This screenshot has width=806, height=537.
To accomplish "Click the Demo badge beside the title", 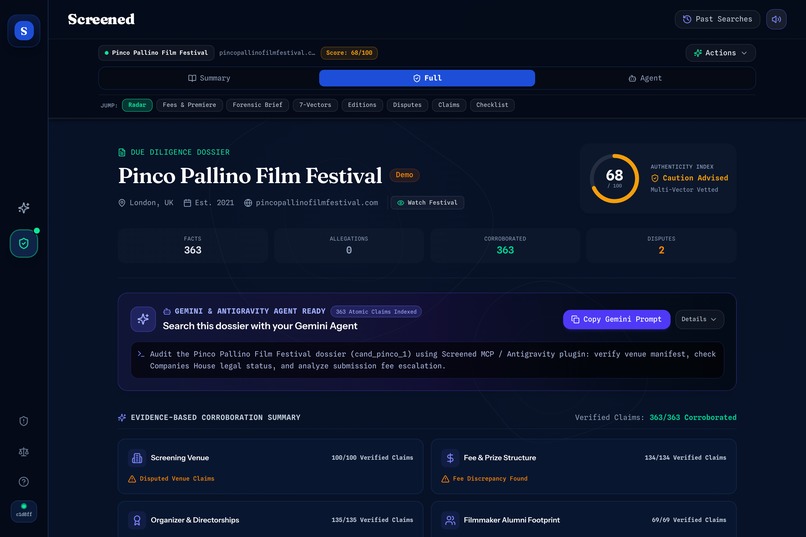I will tap(405, 175).
